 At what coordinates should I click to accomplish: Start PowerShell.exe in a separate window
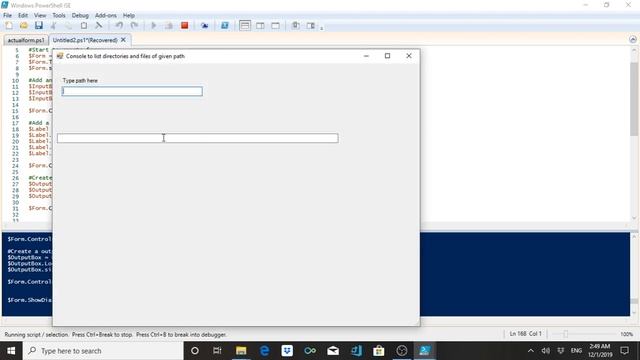[x=224, y=26]
